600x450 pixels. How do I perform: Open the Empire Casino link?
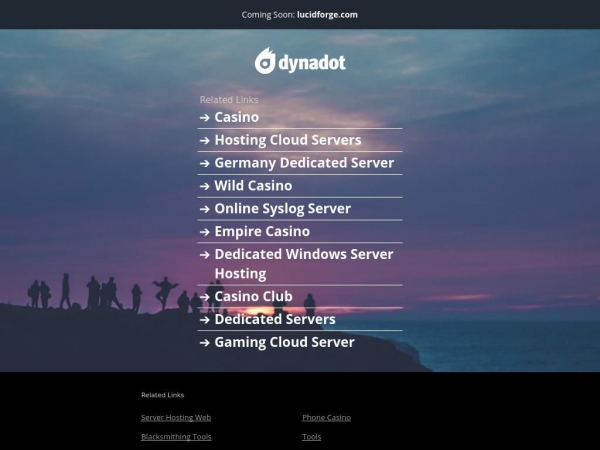[262, 232]
